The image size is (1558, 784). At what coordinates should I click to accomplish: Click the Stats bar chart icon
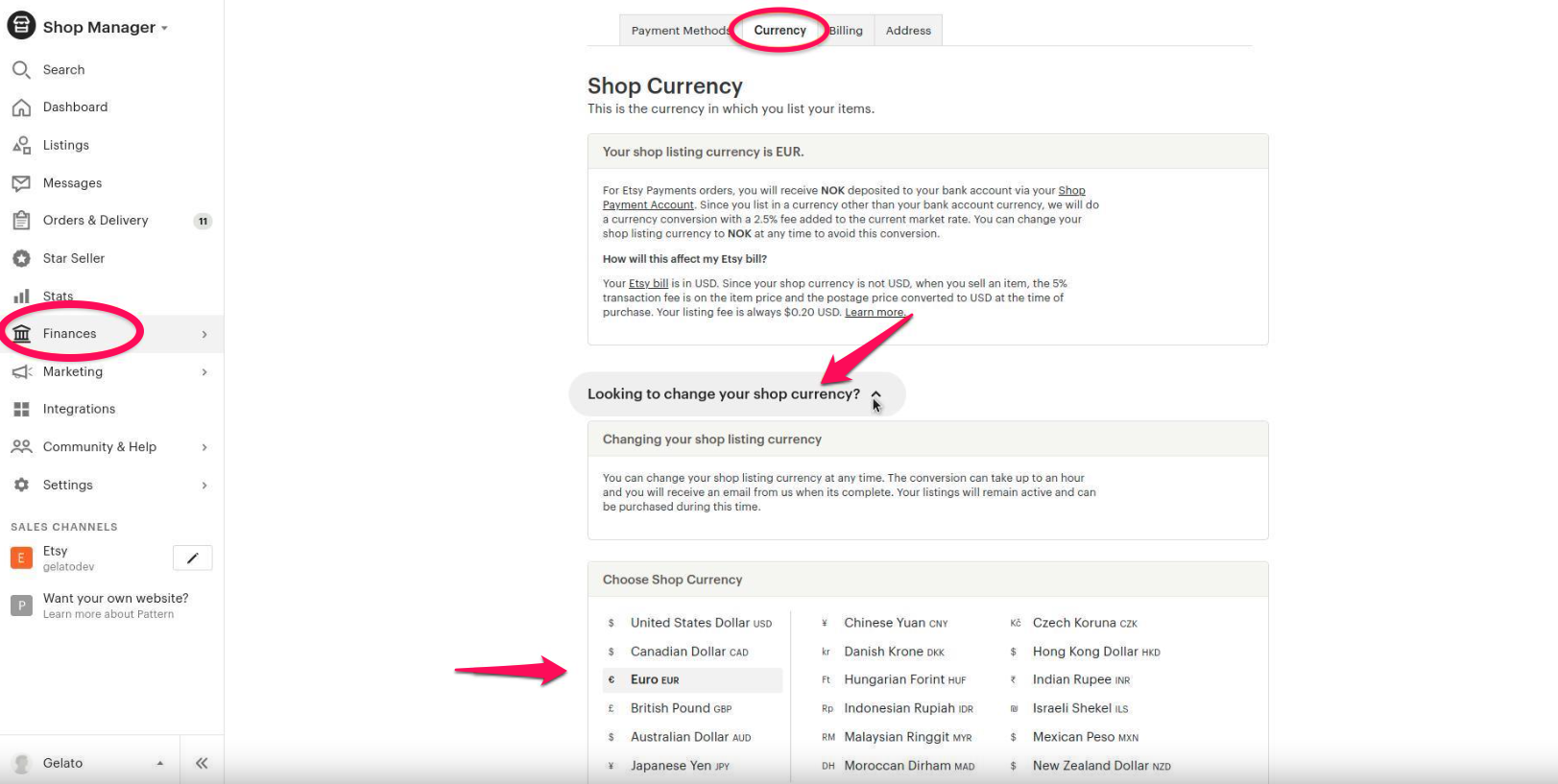point(21,296)
